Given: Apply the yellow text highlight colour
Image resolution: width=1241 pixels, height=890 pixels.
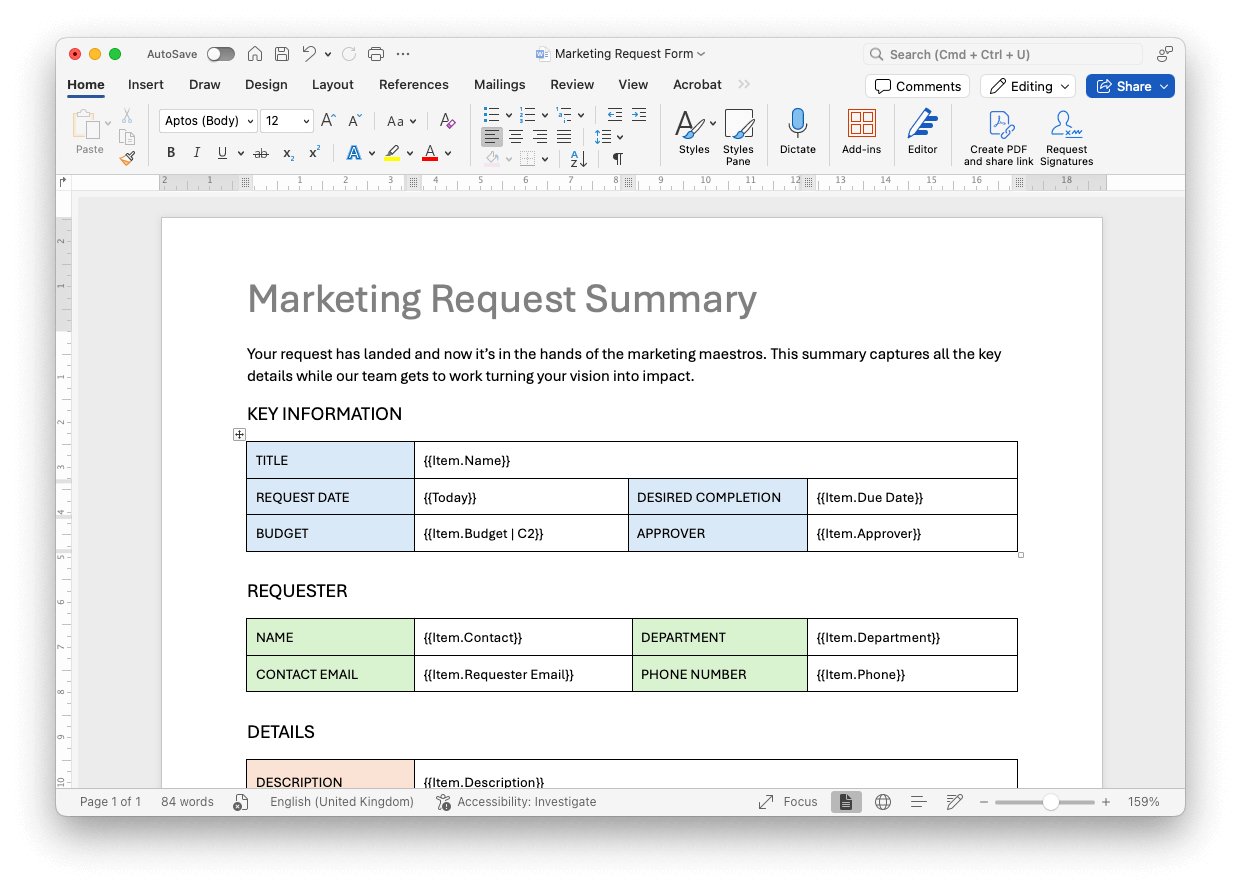Looking at the screenshot, I should [x=392, y=153].
